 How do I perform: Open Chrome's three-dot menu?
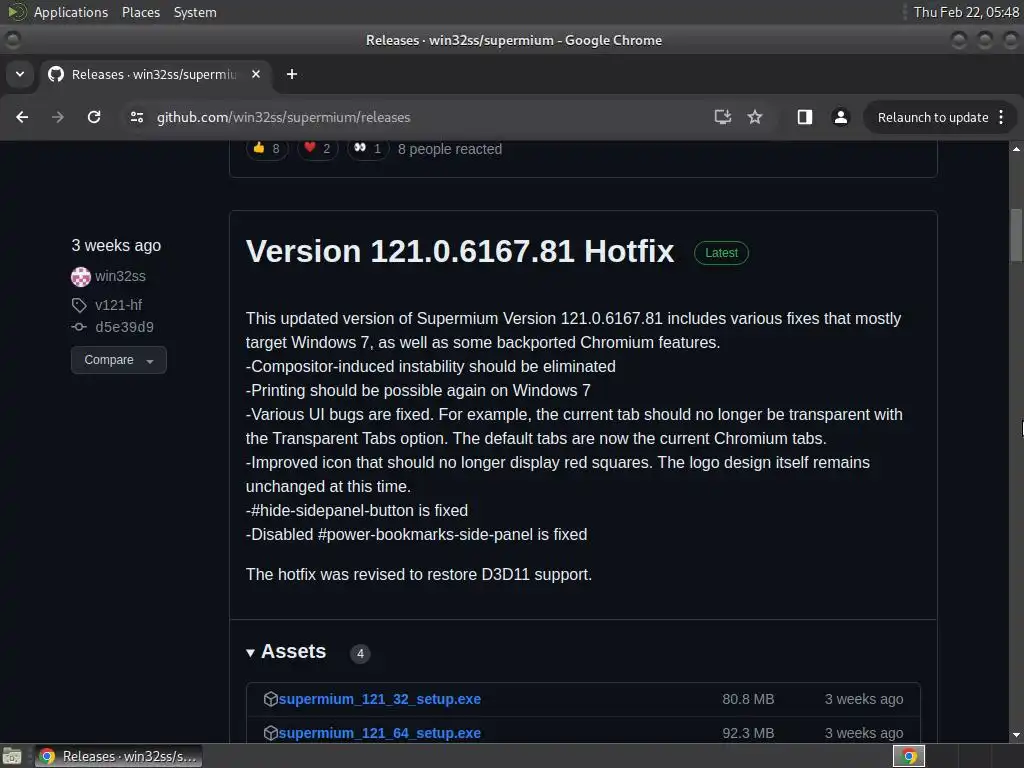click(x=1001, y=117)
